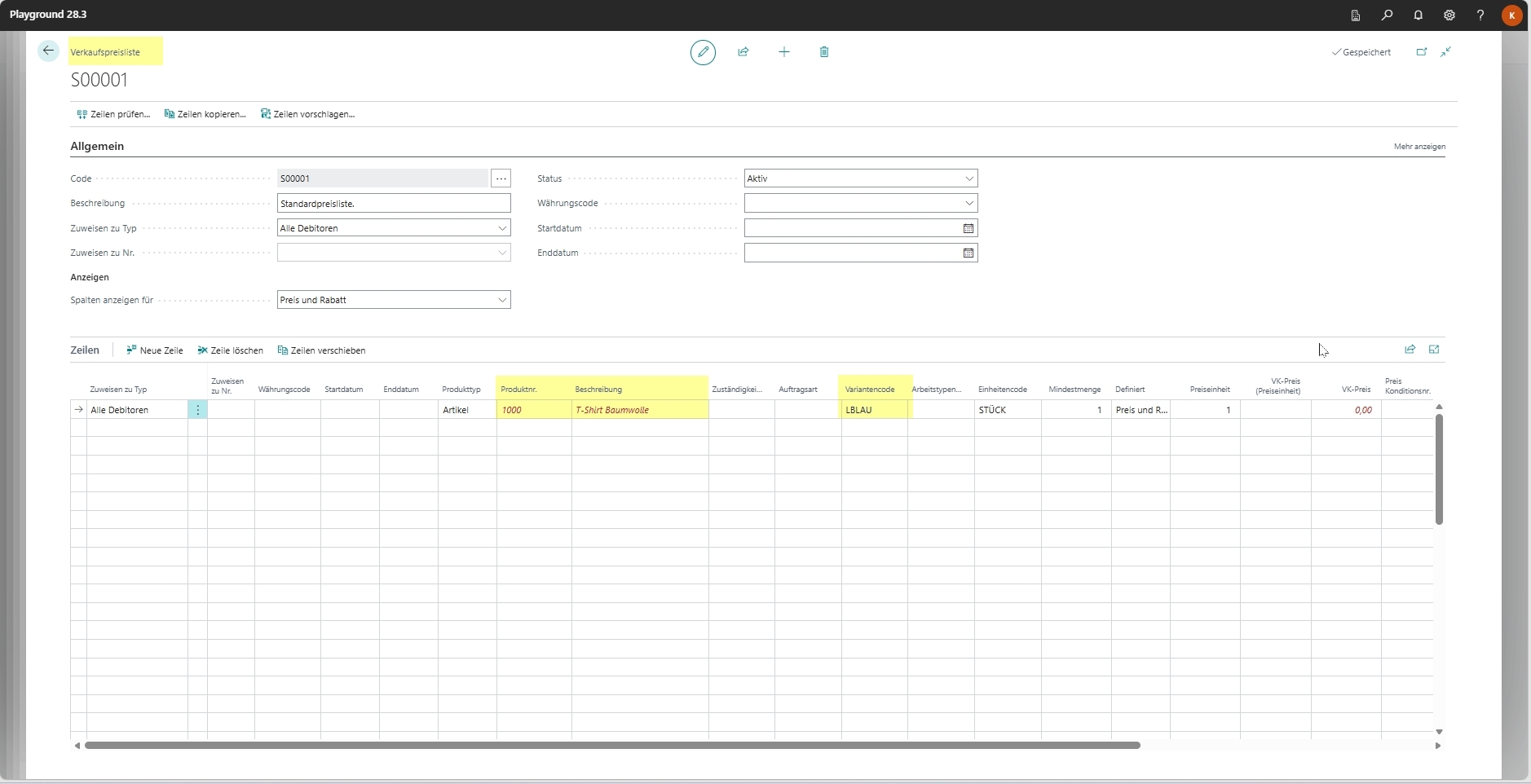Screen dimensions: 1531x784
Task: Open Zeilen prüfen action
Action: tap(113, 114)
